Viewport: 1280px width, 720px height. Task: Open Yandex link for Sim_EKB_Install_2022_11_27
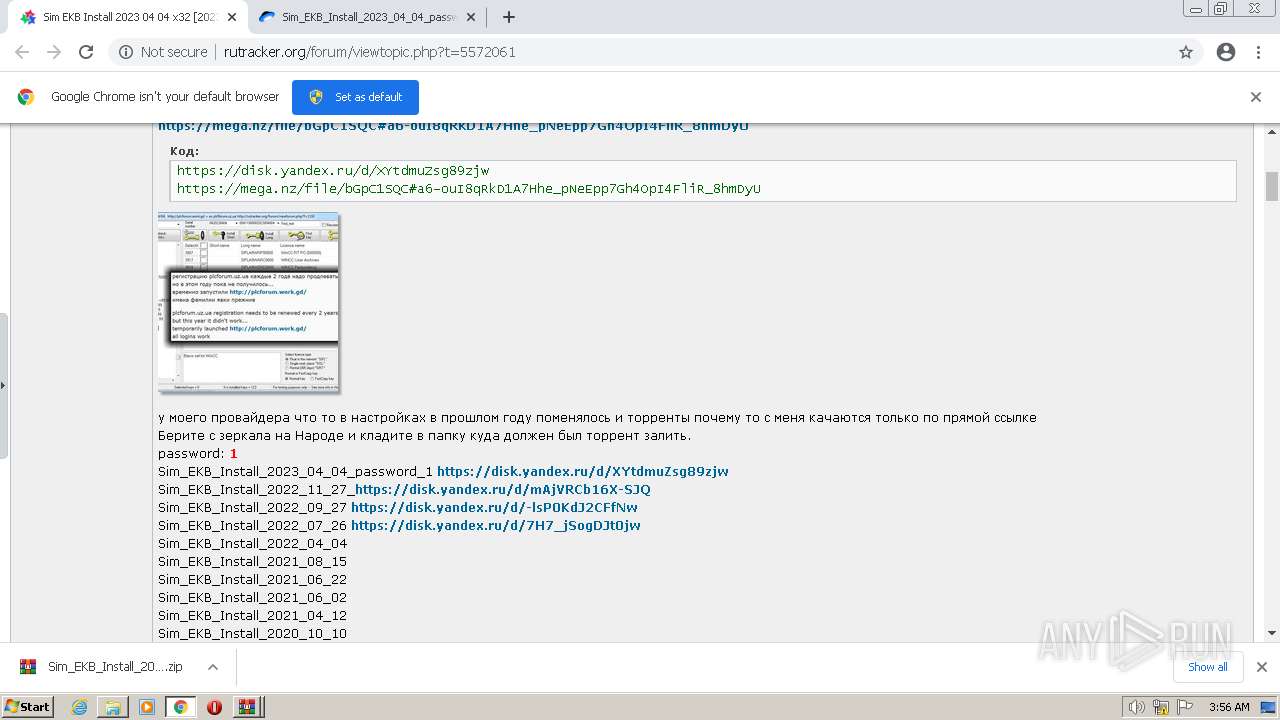[x=503, y=489]
